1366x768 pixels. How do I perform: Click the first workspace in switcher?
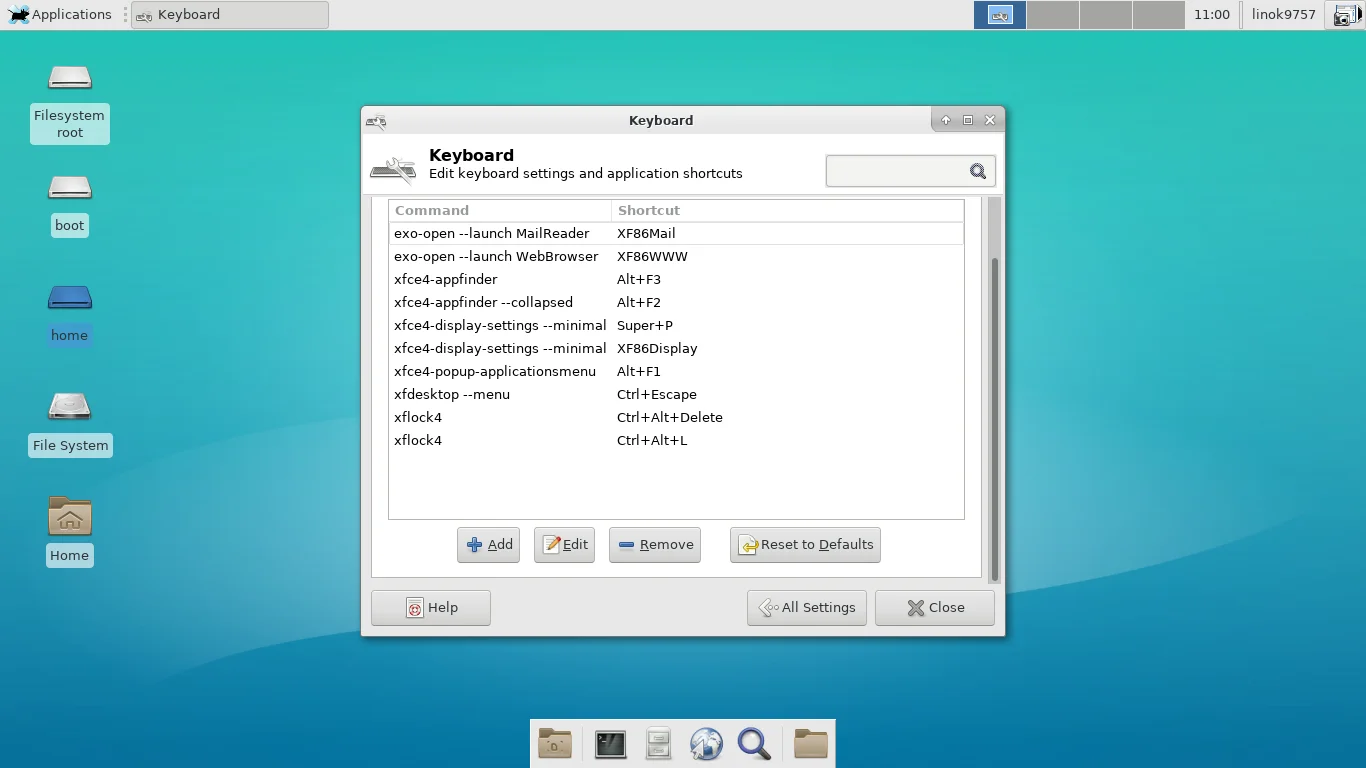click(x=1000, y=15)
